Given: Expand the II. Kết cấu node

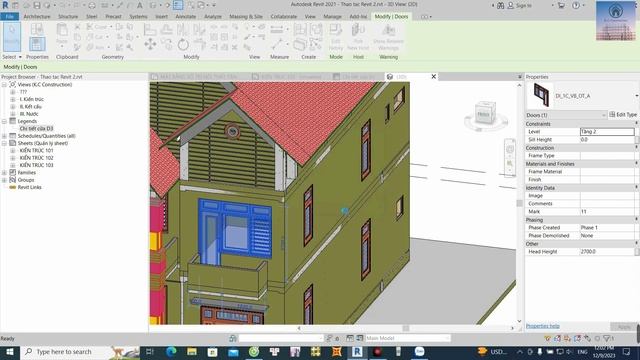Looking at the screenshot, I should (13, 107).
